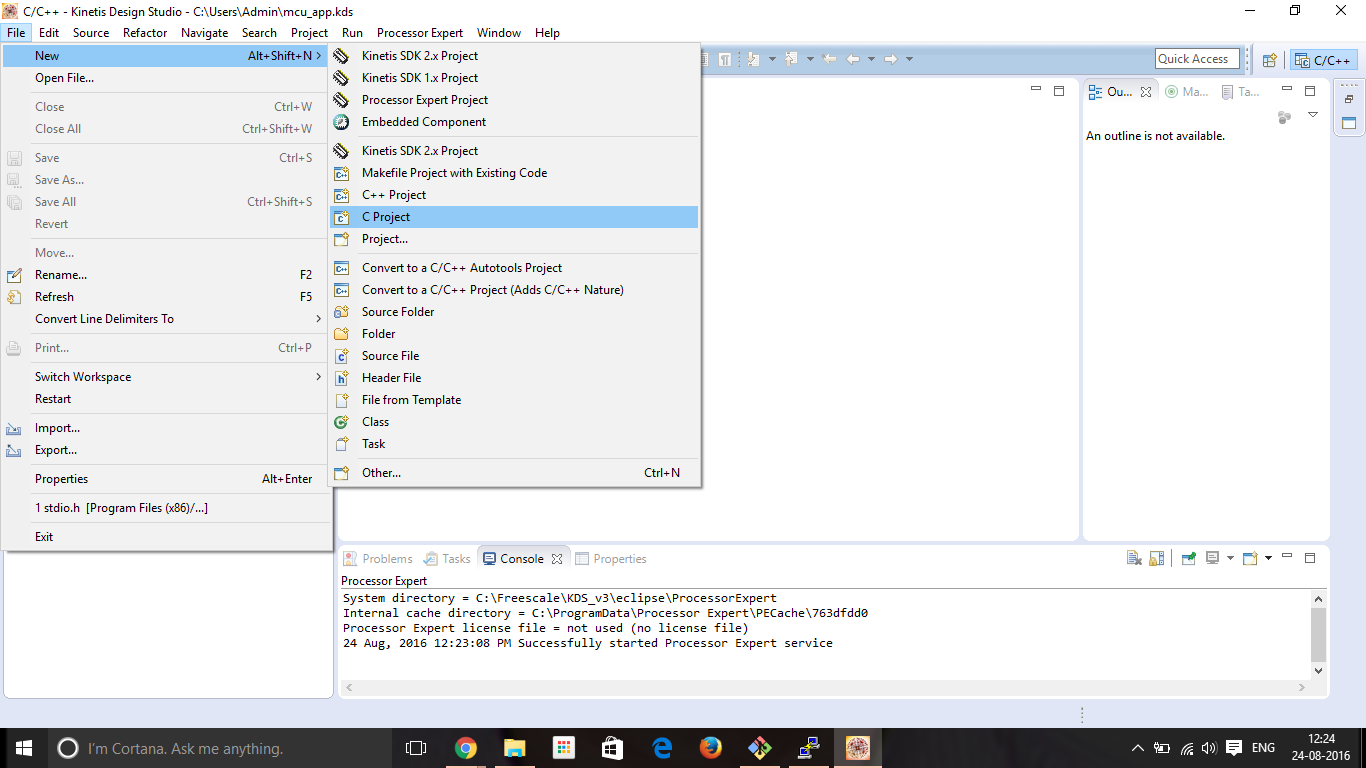Viewport: 1366px width, 768px height.
Task: Click the Cortana search box
Action: [x=220, y=748]
